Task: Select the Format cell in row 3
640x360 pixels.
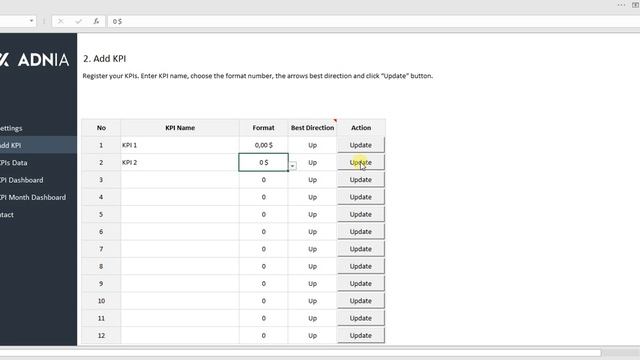Action: [x=264, y=180]
